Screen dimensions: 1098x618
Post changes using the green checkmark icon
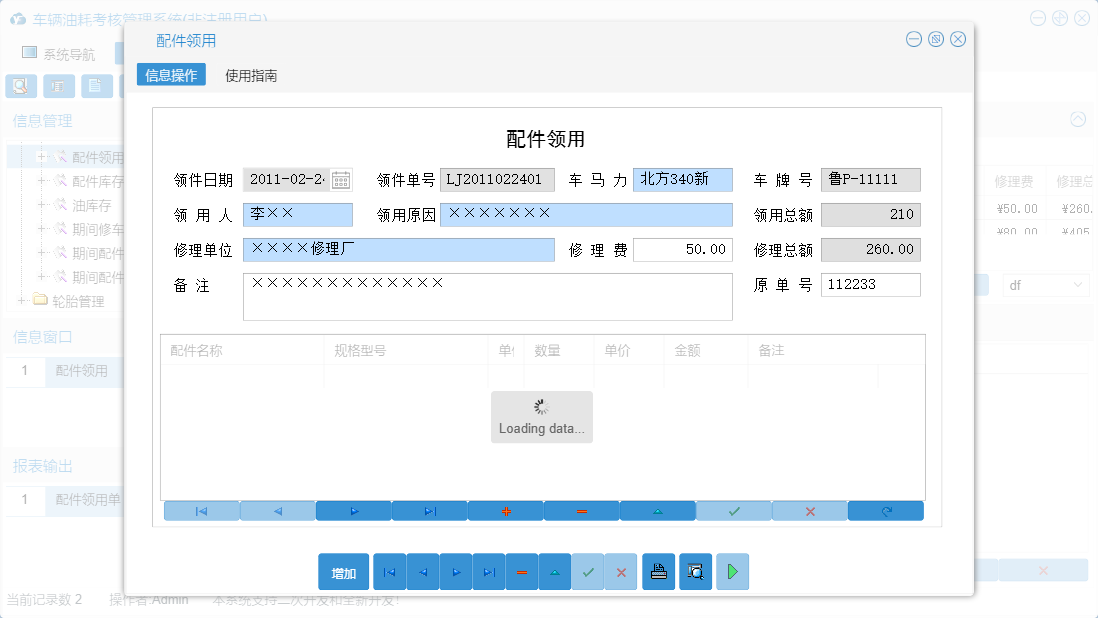point(733,510)
